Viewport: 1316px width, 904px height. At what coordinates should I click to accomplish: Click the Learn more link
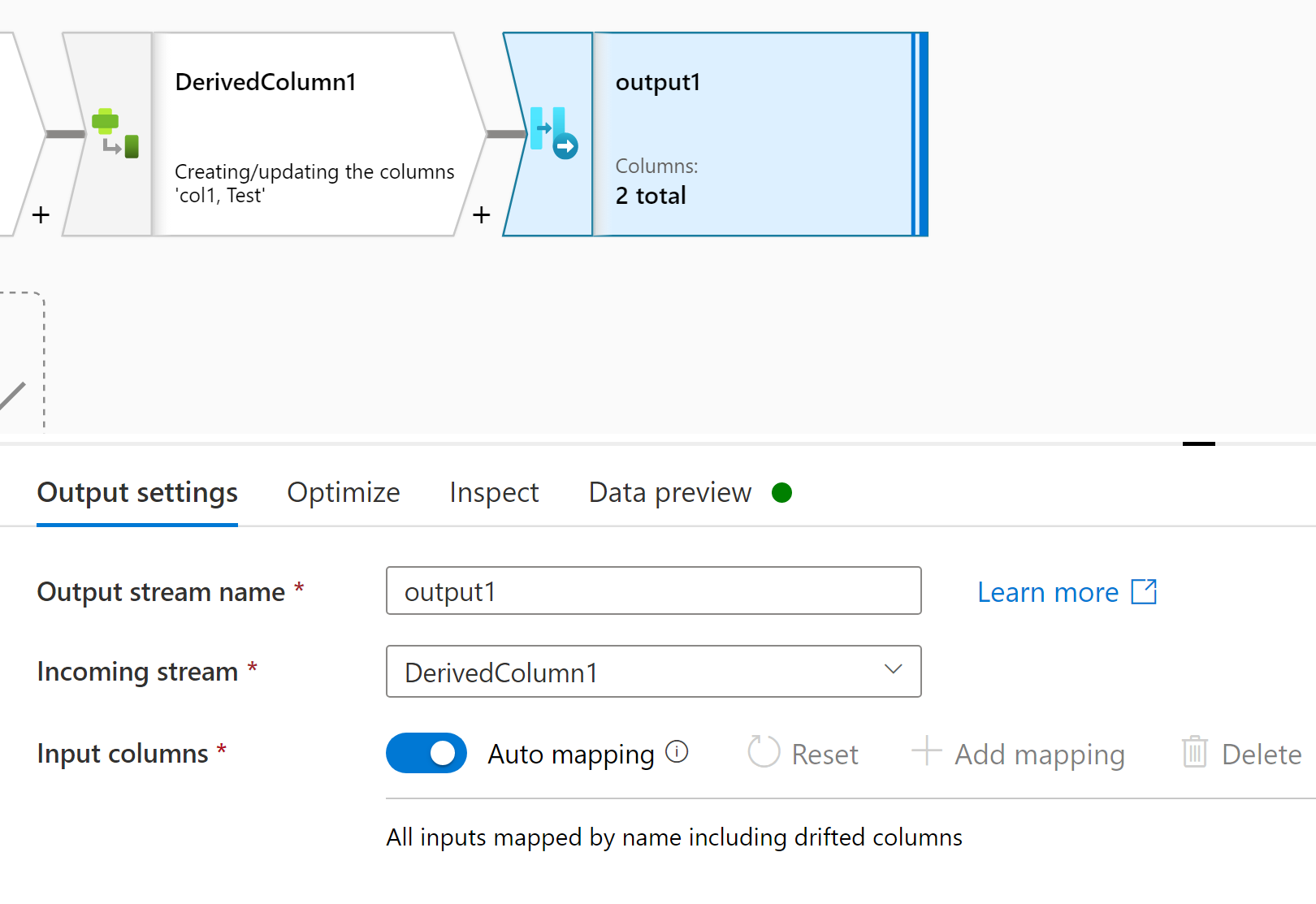[1048, 591]
